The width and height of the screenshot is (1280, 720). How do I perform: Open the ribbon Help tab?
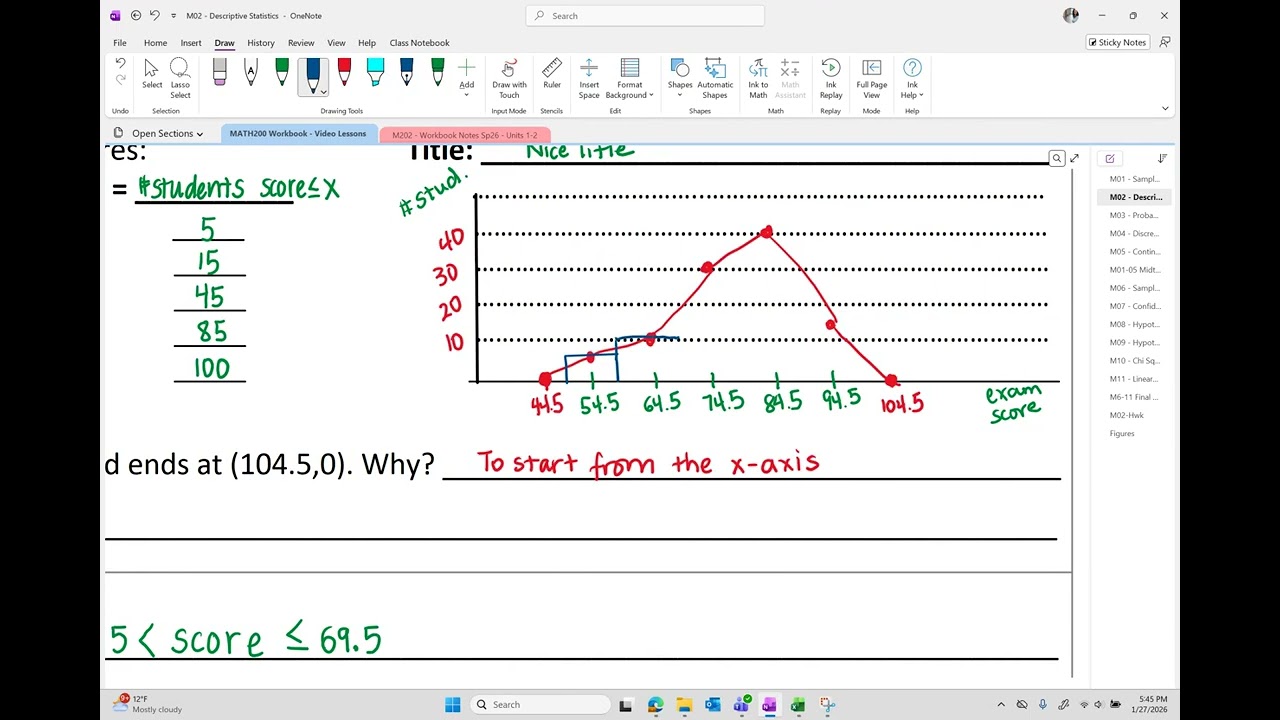point(367,43)
